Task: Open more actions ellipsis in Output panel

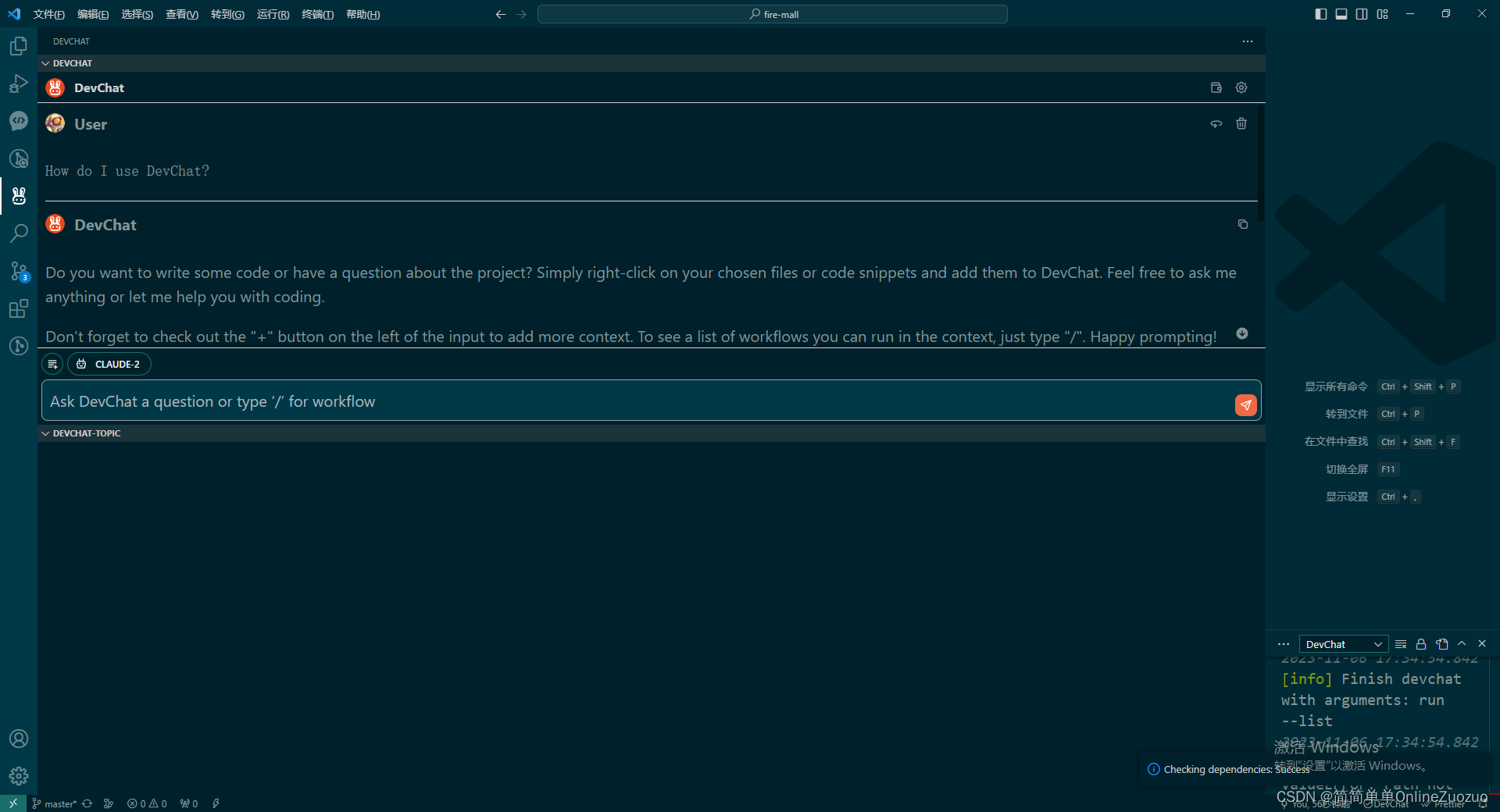Action: coord(1284,644)
